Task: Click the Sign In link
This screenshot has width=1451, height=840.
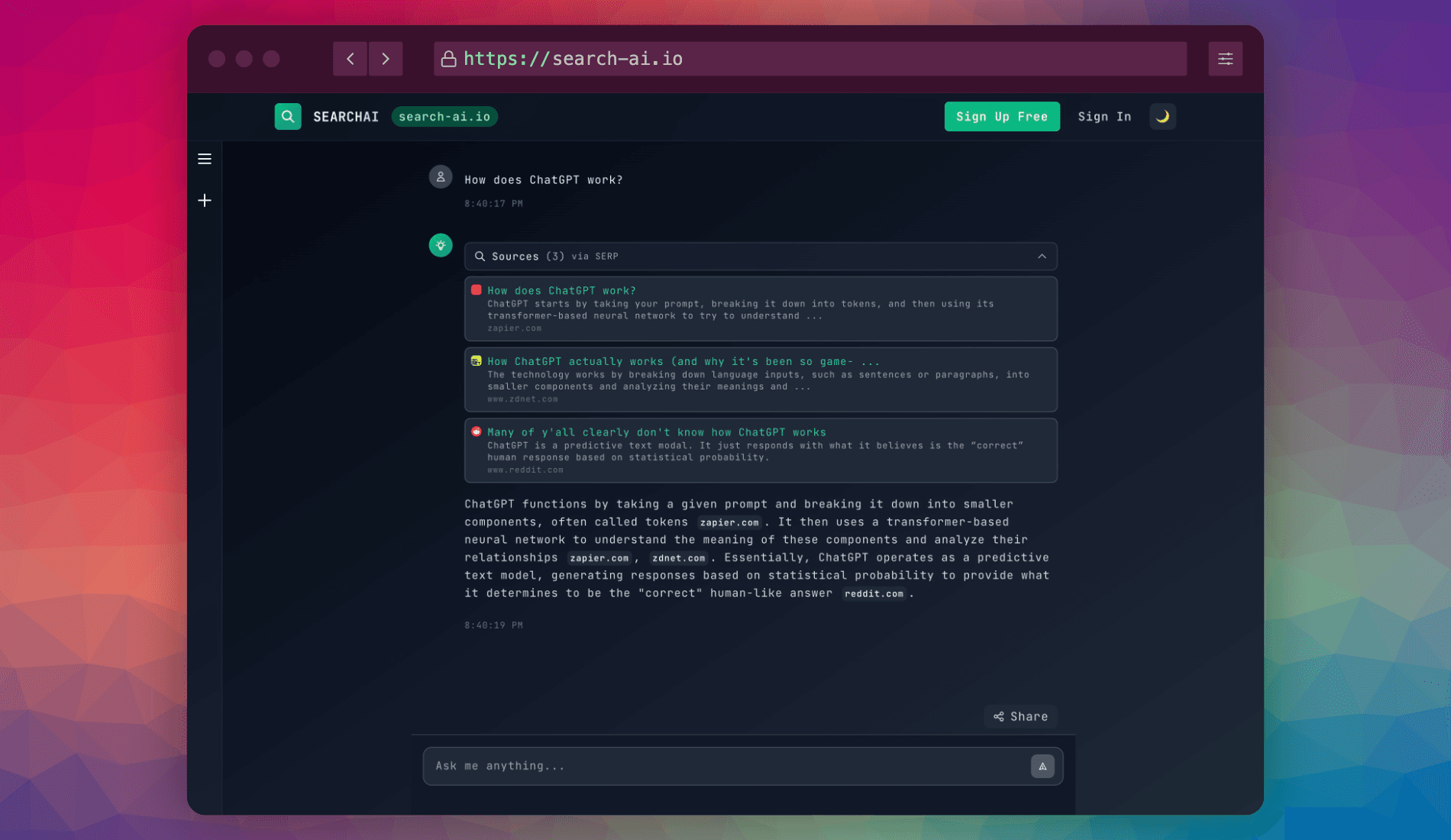Action: [x=1104, y=117]
